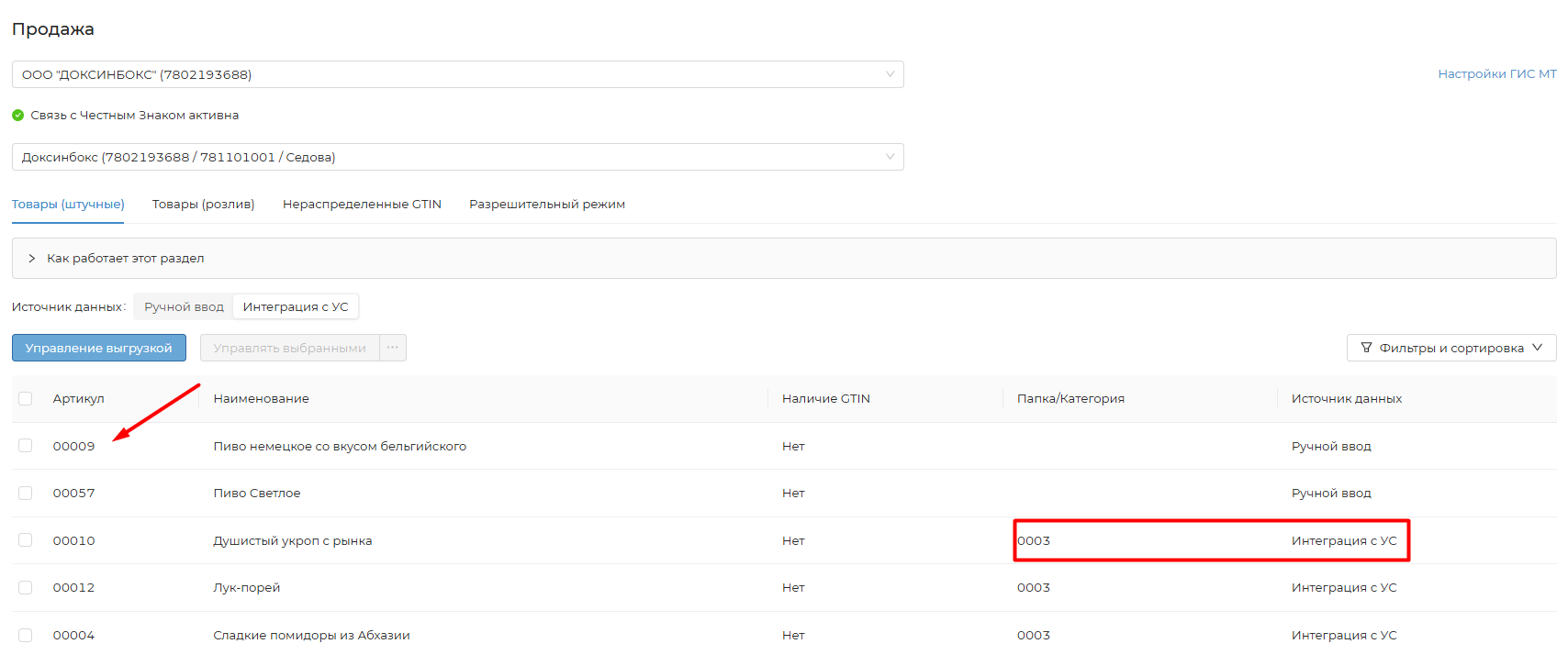Tick the checkbox for article 00010
This screenshot has height=655, width=1568.
26,540
